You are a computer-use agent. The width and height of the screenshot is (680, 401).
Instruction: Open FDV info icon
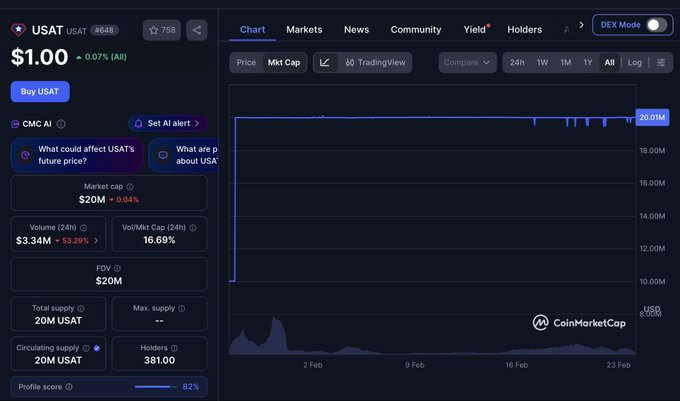[x=117, y=268]
